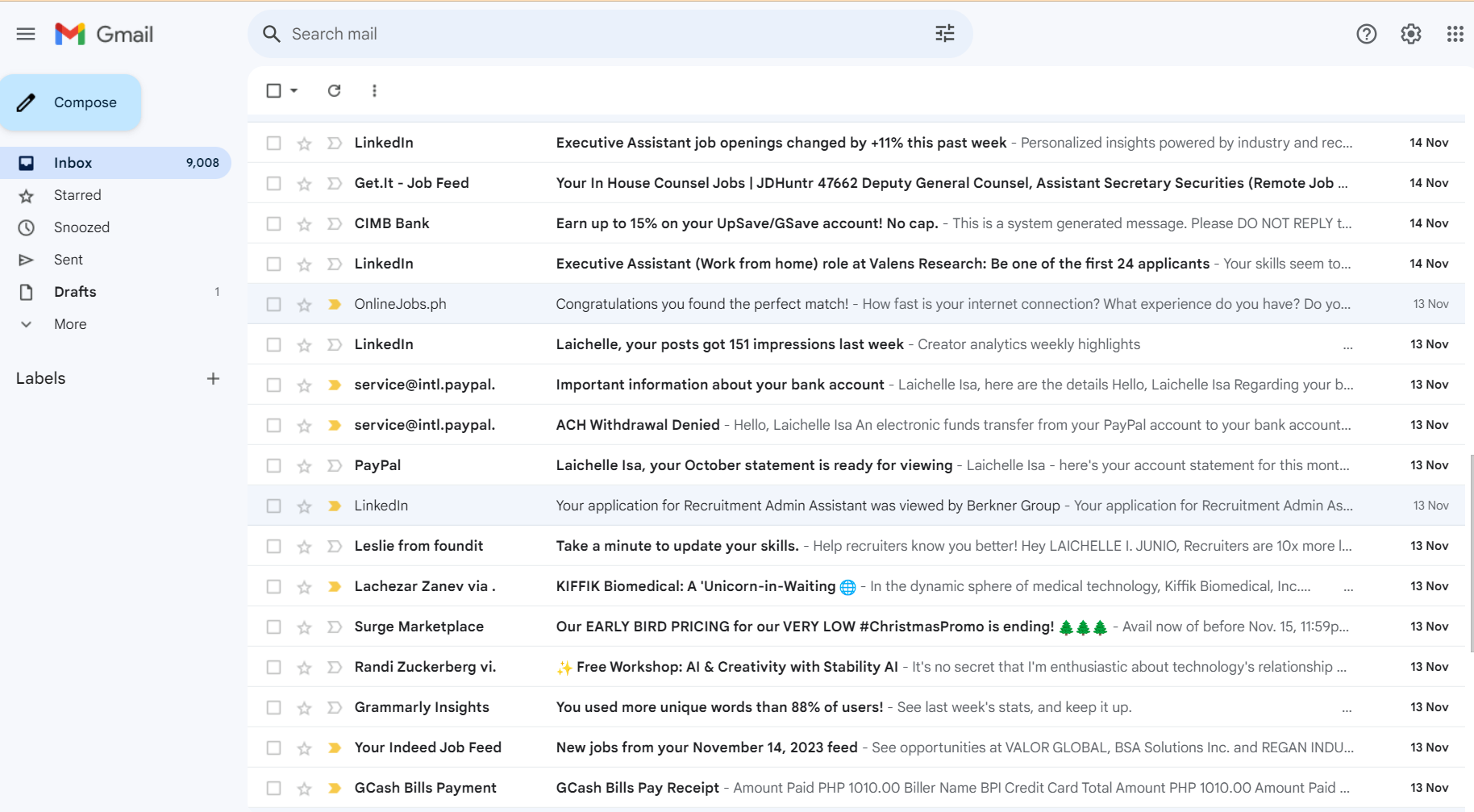Star the PayPal October statement email
The height and width of the screenshot is (812, 1474).
[304, 466]
